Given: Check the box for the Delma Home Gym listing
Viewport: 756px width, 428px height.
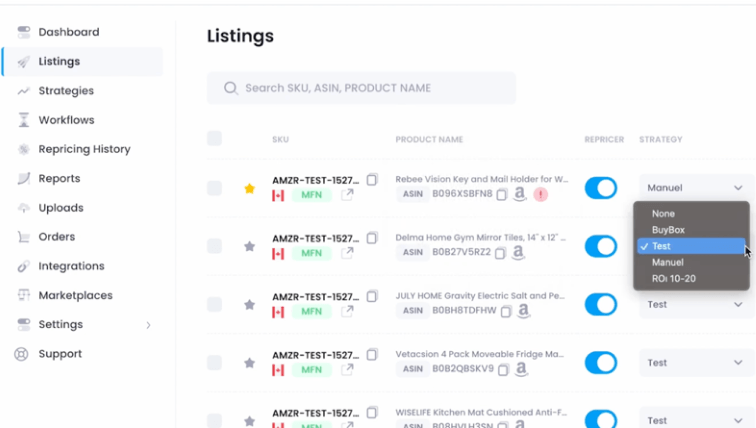Looking at the screenshot, I should (x=214, y=246).
